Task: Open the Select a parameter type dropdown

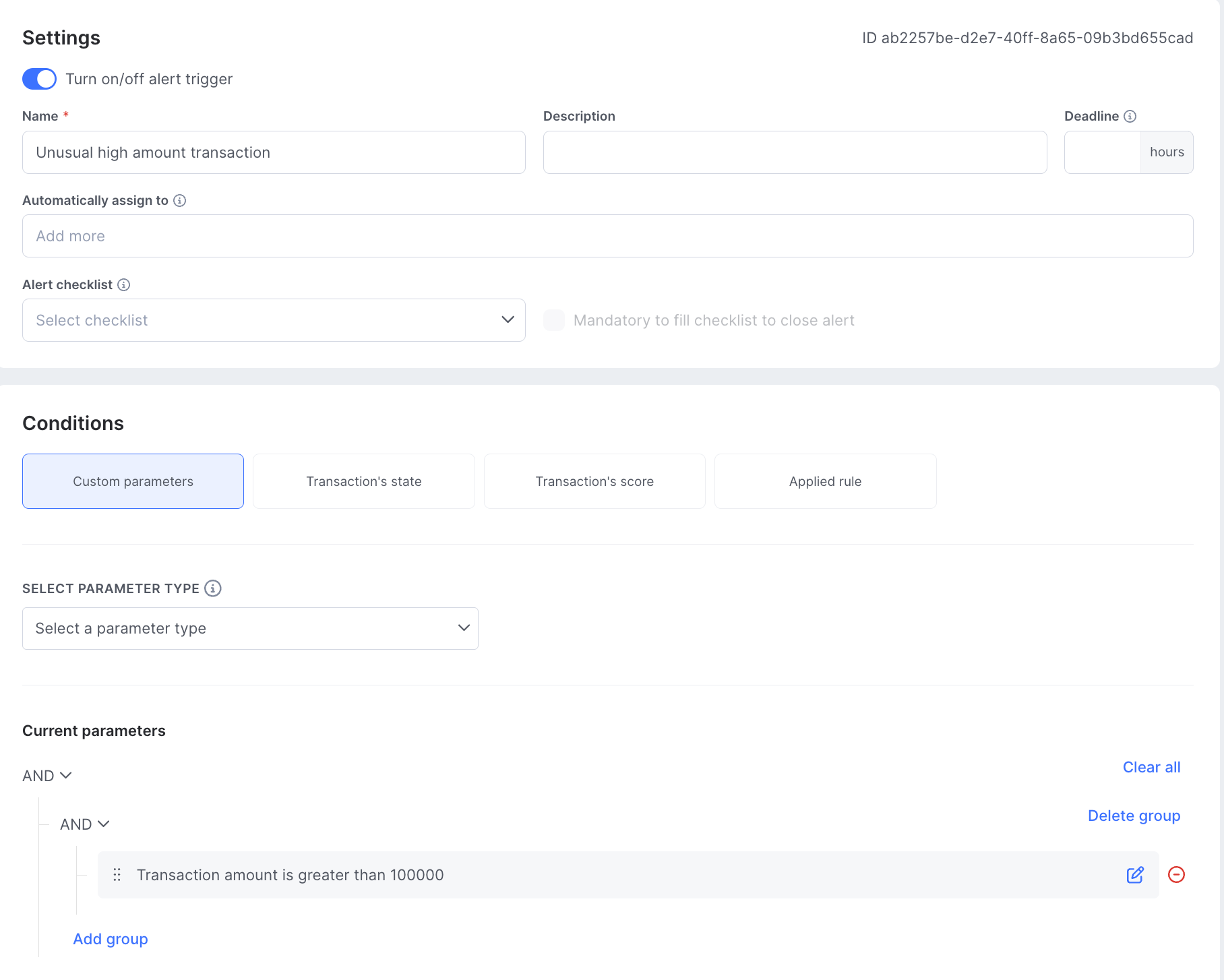Action: pos(250,628)
